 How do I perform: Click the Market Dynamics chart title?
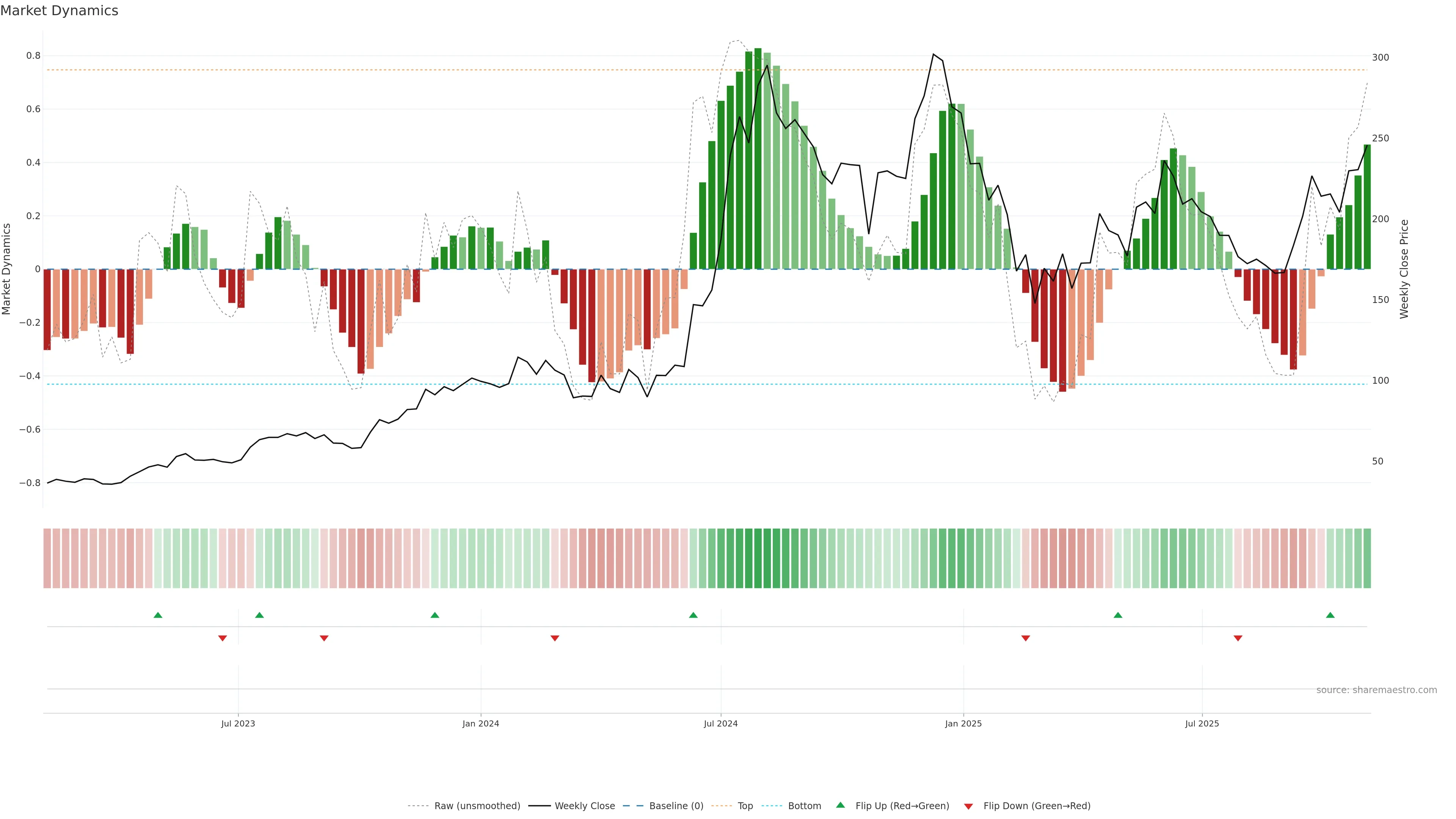(60, 11)
